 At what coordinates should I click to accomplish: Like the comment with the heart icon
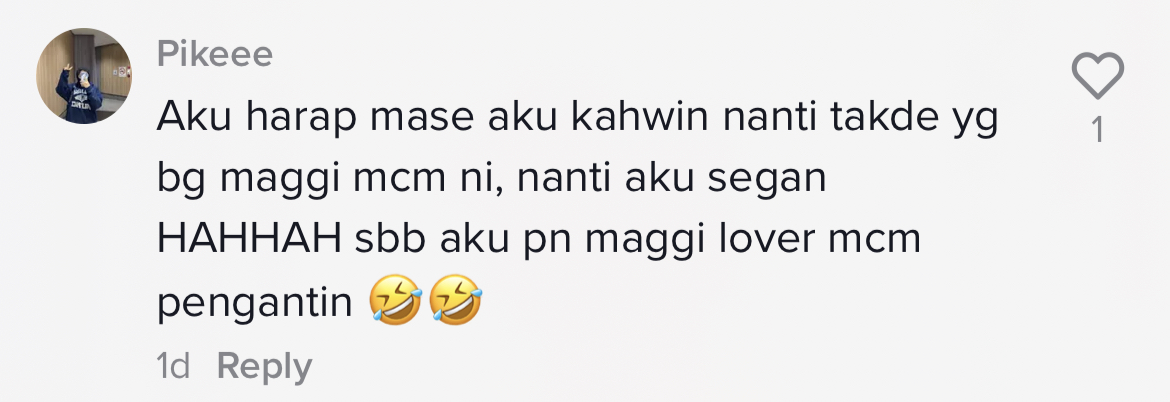tap(1098, 75)
